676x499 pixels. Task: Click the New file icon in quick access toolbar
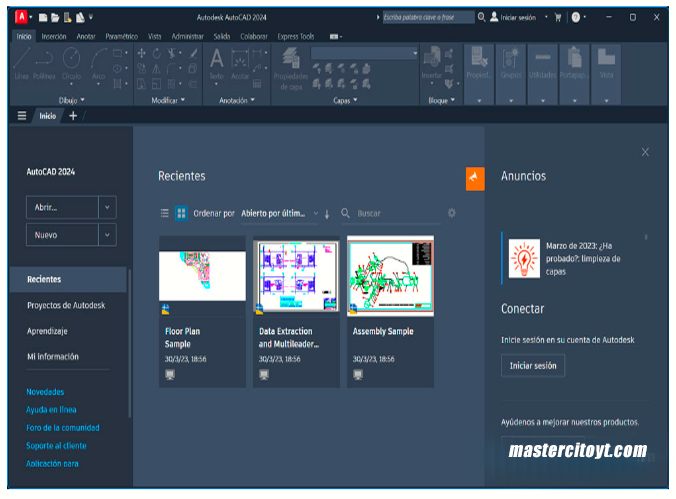pos(43,18)
